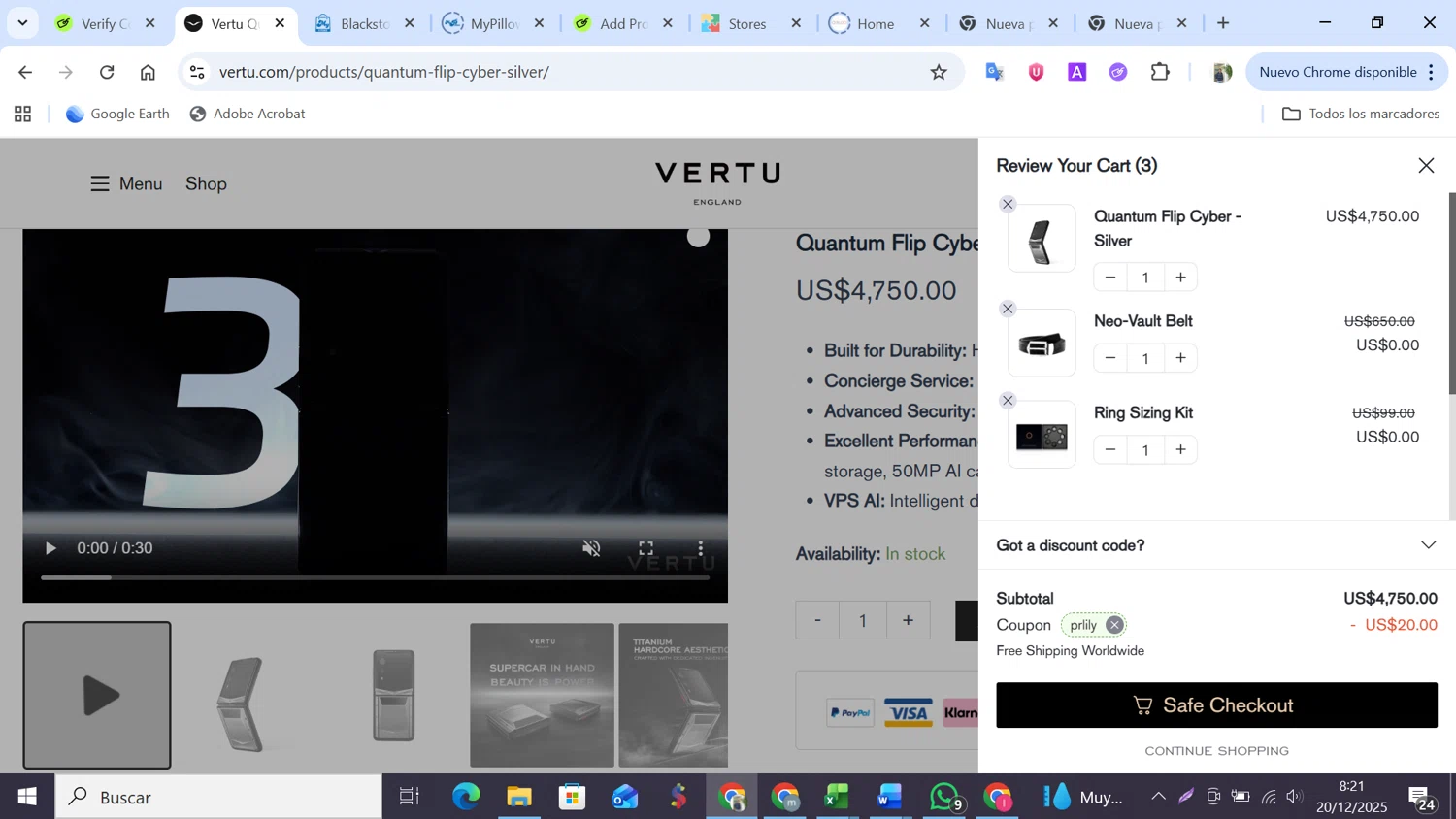Click the Safe Checkout button

point(1216,705)
